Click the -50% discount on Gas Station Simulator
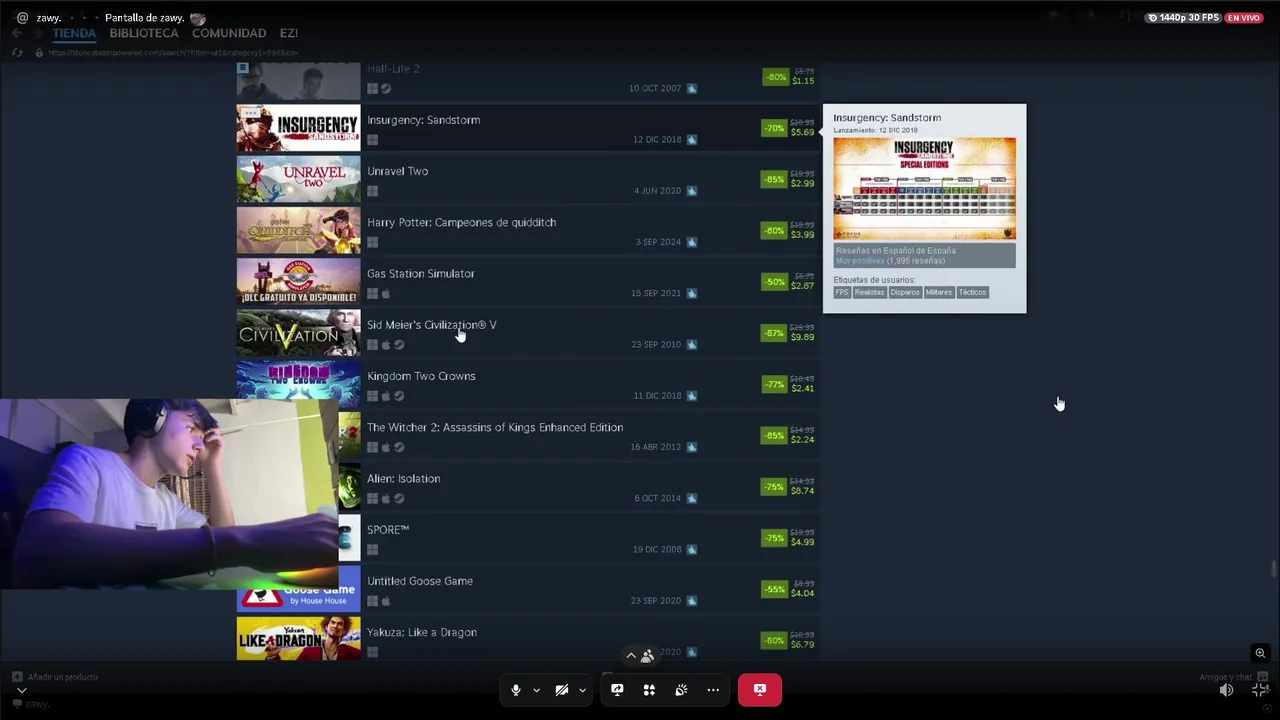This screenshot has width=1280, height=720. pyautogui.click(x=774, y=282)
